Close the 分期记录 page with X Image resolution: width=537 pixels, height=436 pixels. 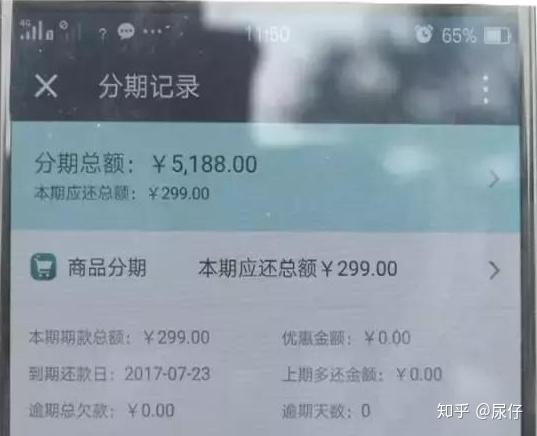coord(46,86)
